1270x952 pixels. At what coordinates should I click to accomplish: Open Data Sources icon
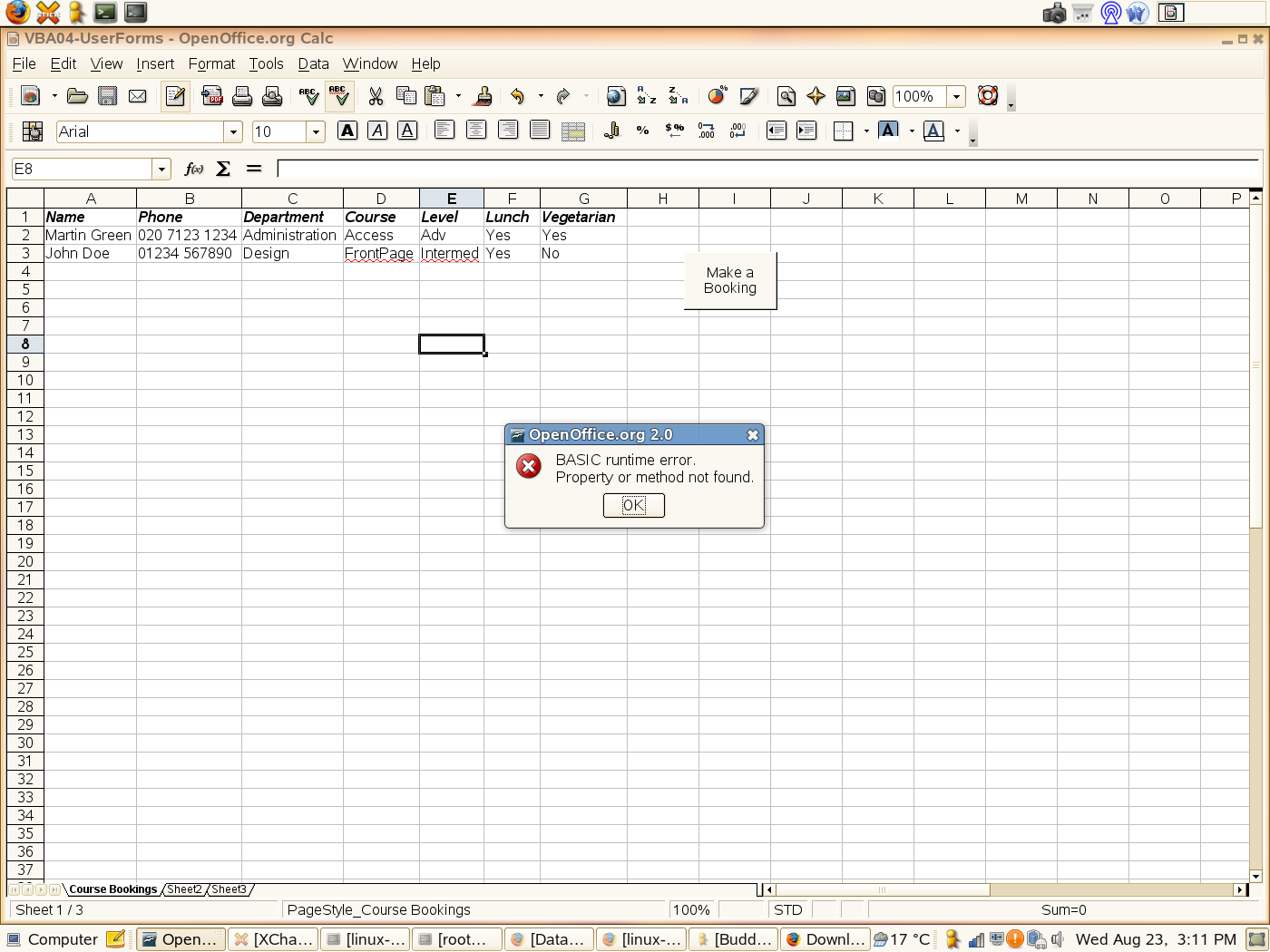pos(875,96)
